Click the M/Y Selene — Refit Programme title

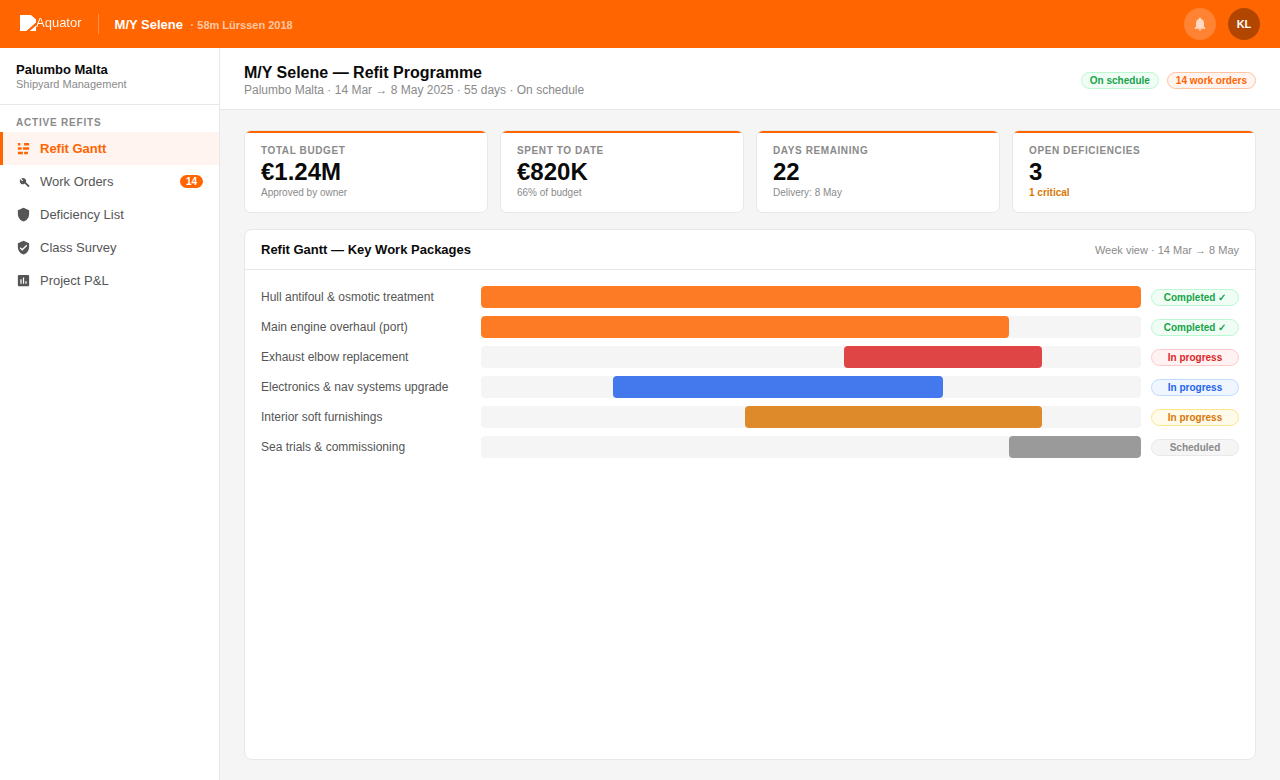coord(363,72)
